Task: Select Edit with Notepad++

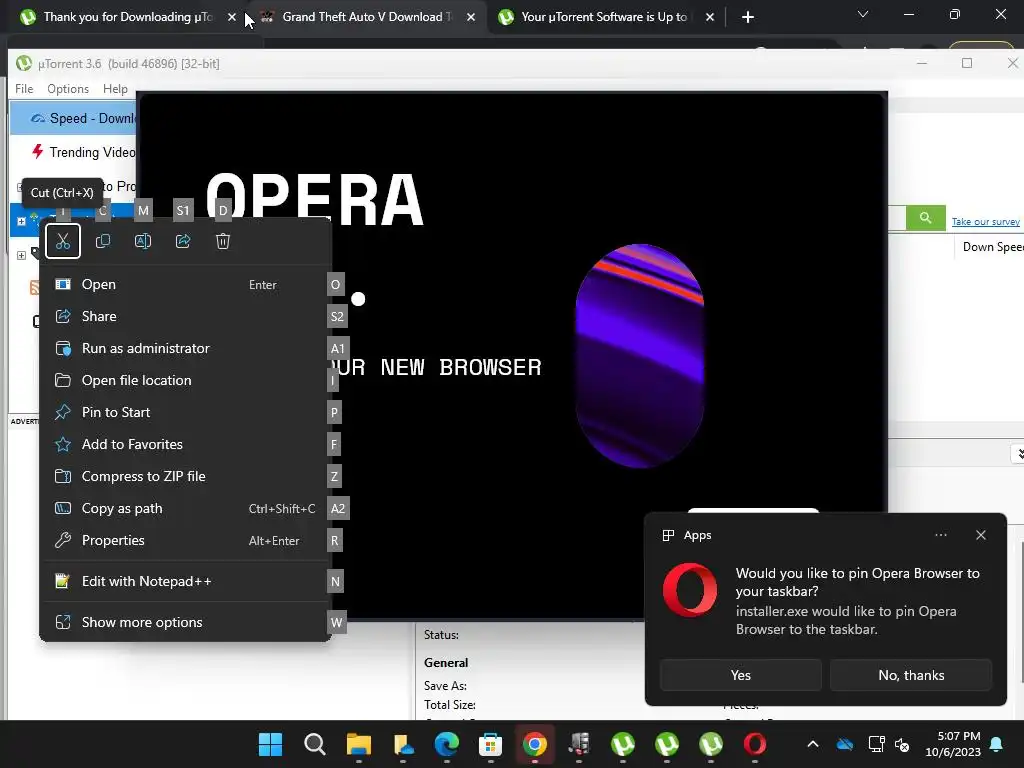Action: point(185,581)
